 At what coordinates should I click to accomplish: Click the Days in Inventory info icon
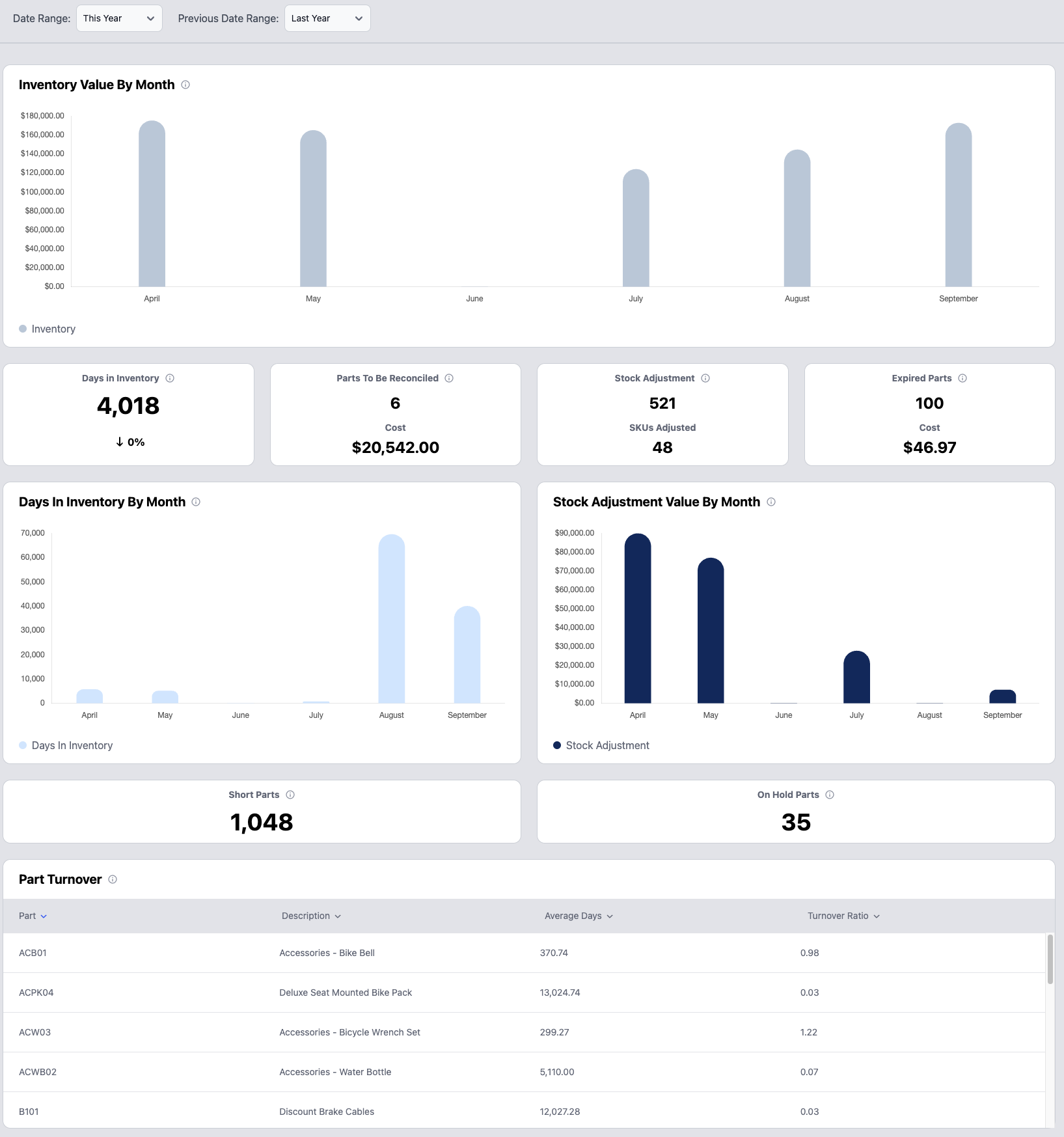(x=171, y=377)
